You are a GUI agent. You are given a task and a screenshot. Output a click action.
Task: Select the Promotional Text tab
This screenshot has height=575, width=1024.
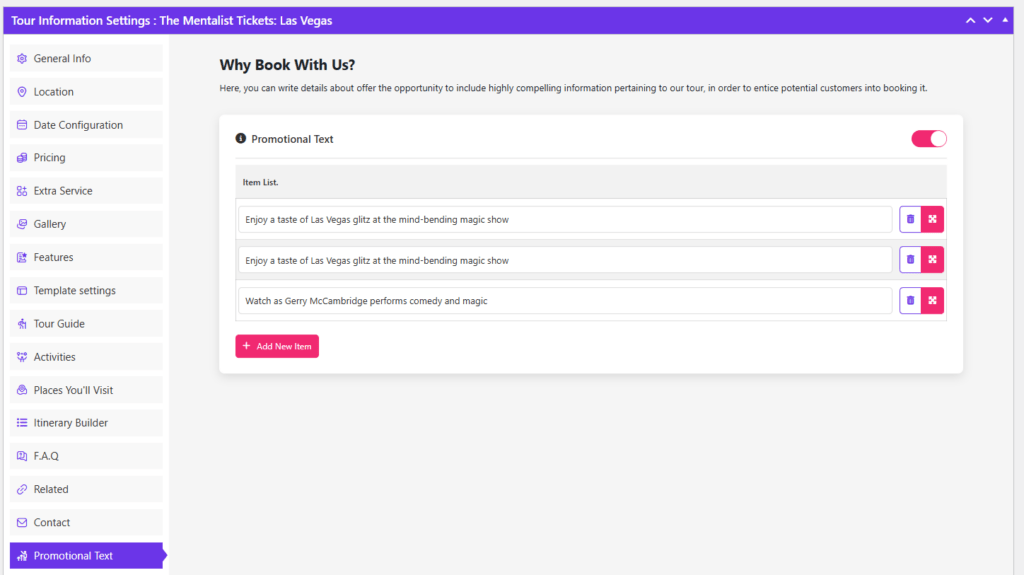click(x=86, y=556)
